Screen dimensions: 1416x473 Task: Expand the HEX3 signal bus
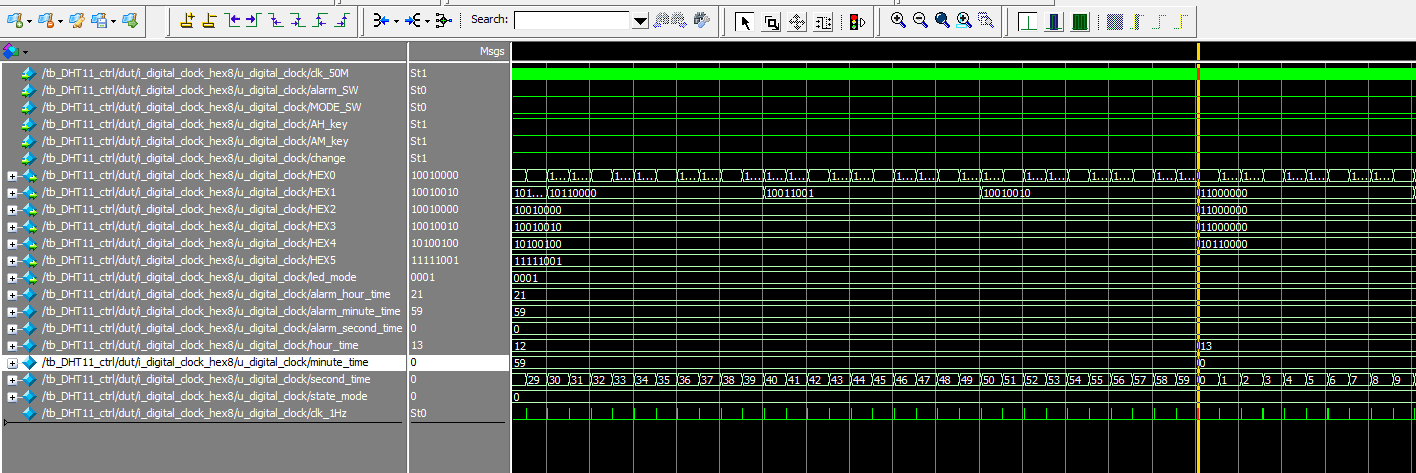click(12, 226)
